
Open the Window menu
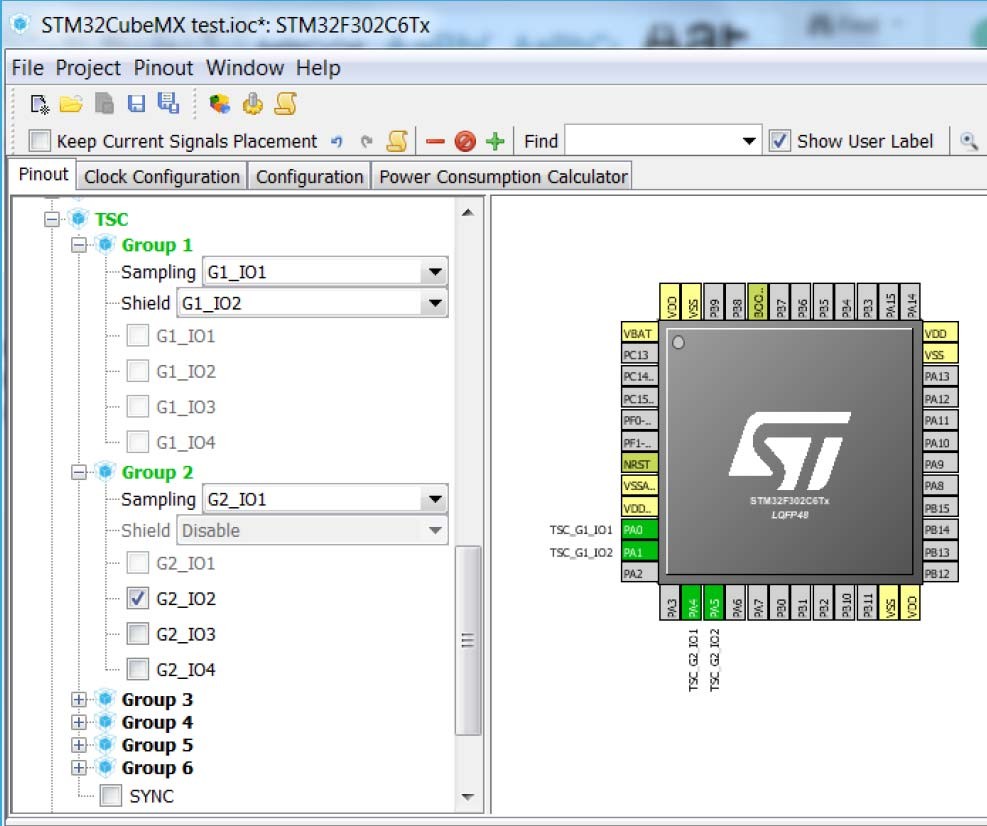tap(245, 67)
